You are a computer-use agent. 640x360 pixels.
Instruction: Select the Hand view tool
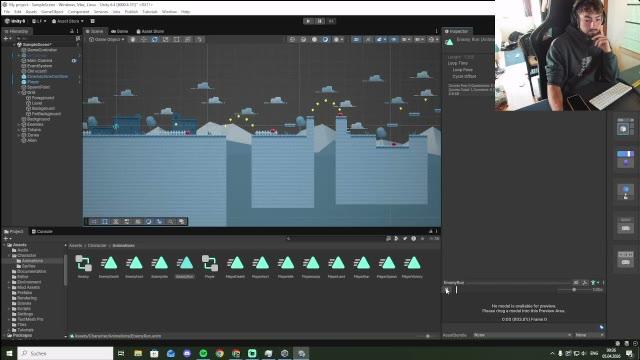[133, 40]
